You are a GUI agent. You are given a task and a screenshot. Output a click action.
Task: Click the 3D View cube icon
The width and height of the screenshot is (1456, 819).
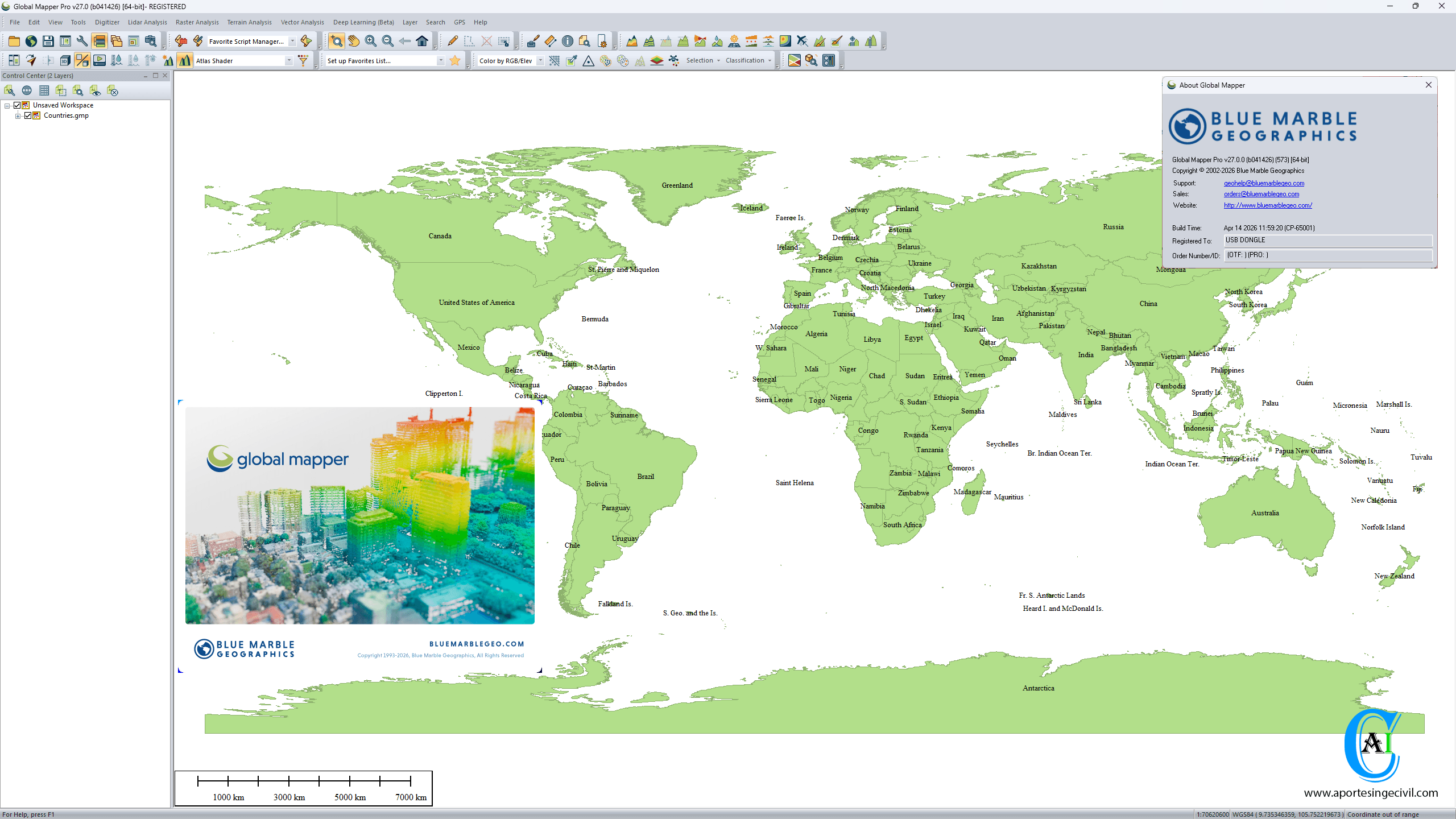65,60
